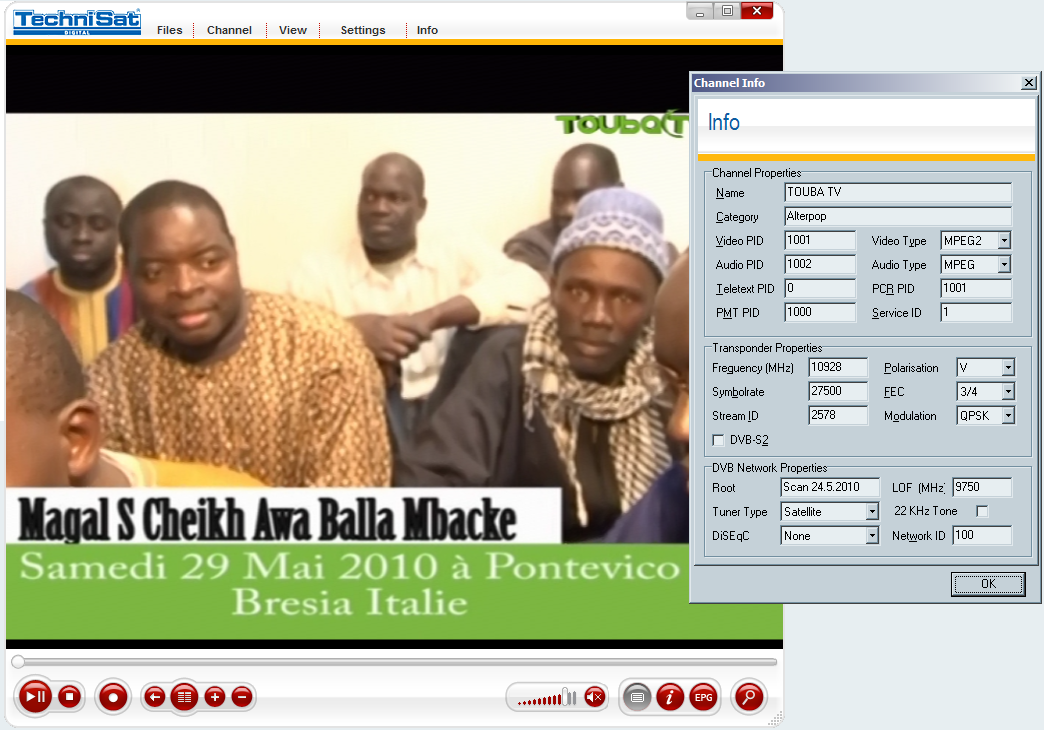This screenshot has width=1044, height=730.
Task: Click the Network ID field
Action: pos(982,536)
